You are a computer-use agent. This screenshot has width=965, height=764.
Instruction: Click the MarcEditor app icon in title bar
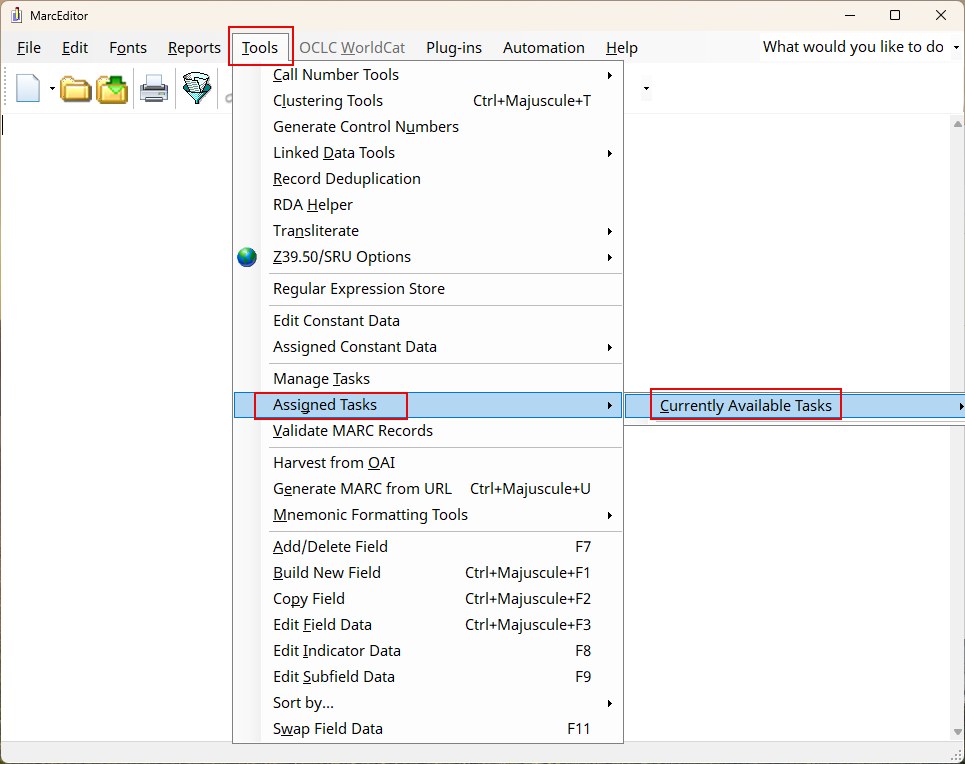[16, 15]
